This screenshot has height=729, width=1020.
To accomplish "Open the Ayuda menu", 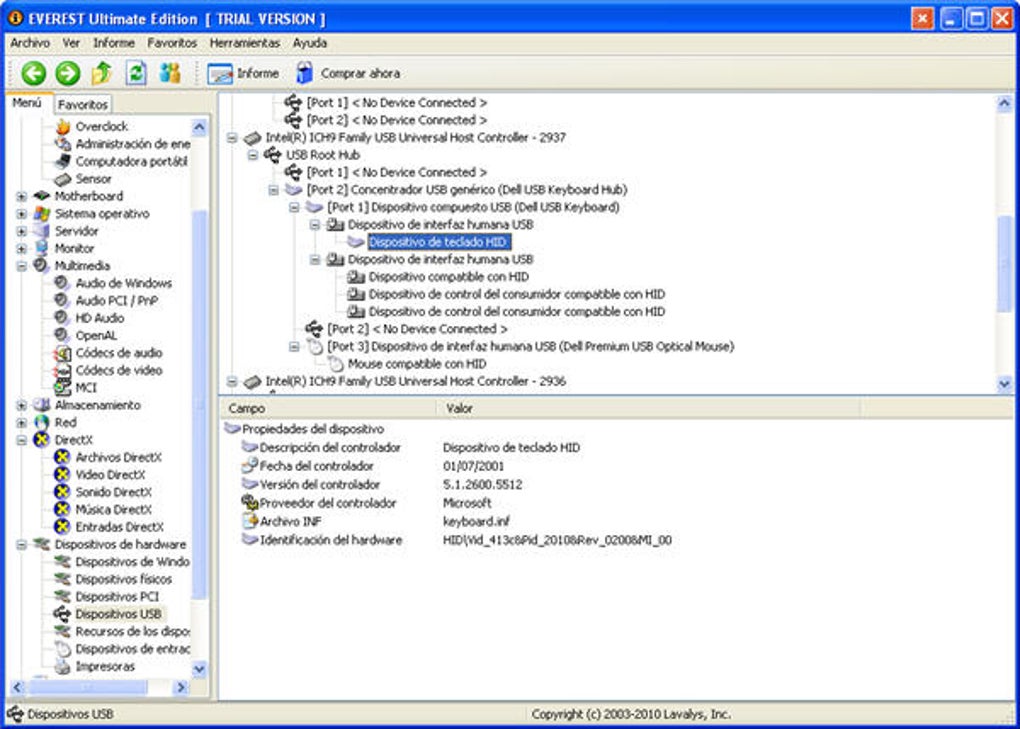I will coord(310,43).
